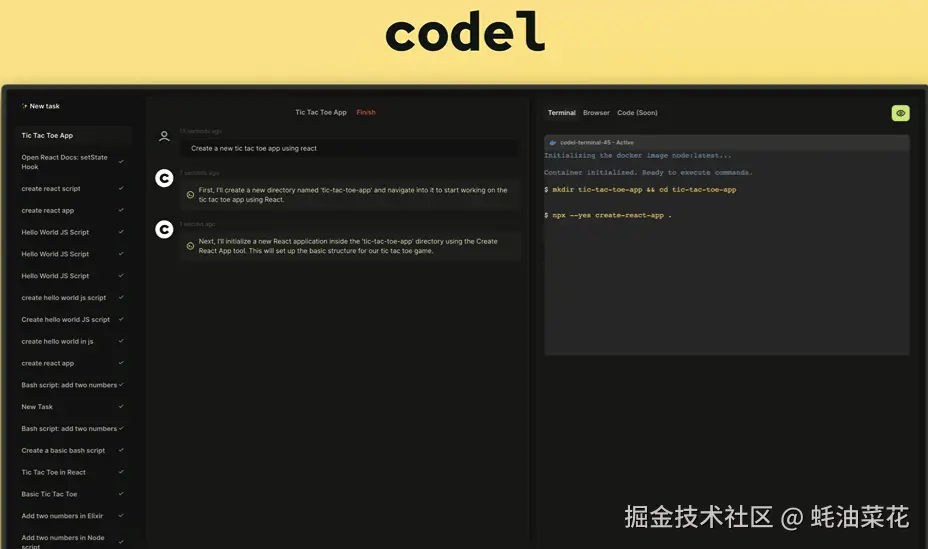Screen dimensions: 928x549
Task: Click the 'Container initialized' terminal line
Action: point(648,173)
